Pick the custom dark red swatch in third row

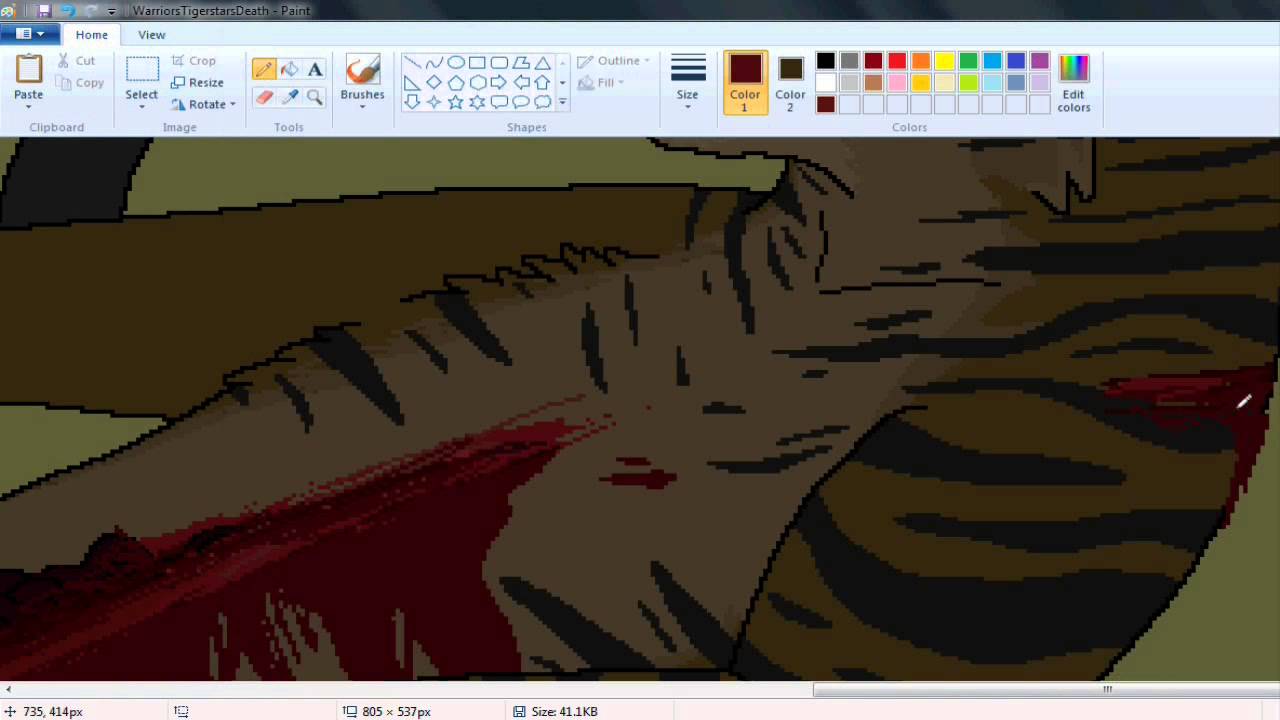825,104
